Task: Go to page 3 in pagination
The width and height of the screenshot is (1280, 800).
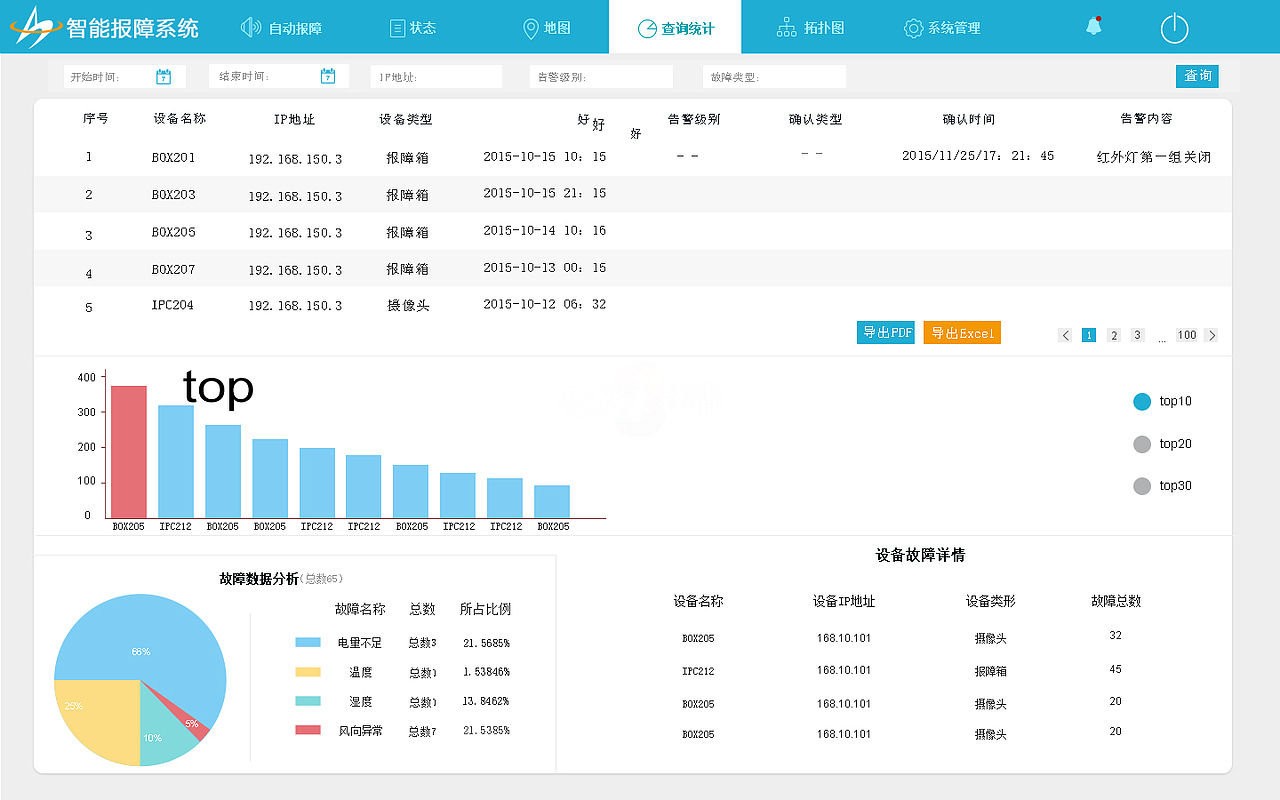Action: [1137, 335]
